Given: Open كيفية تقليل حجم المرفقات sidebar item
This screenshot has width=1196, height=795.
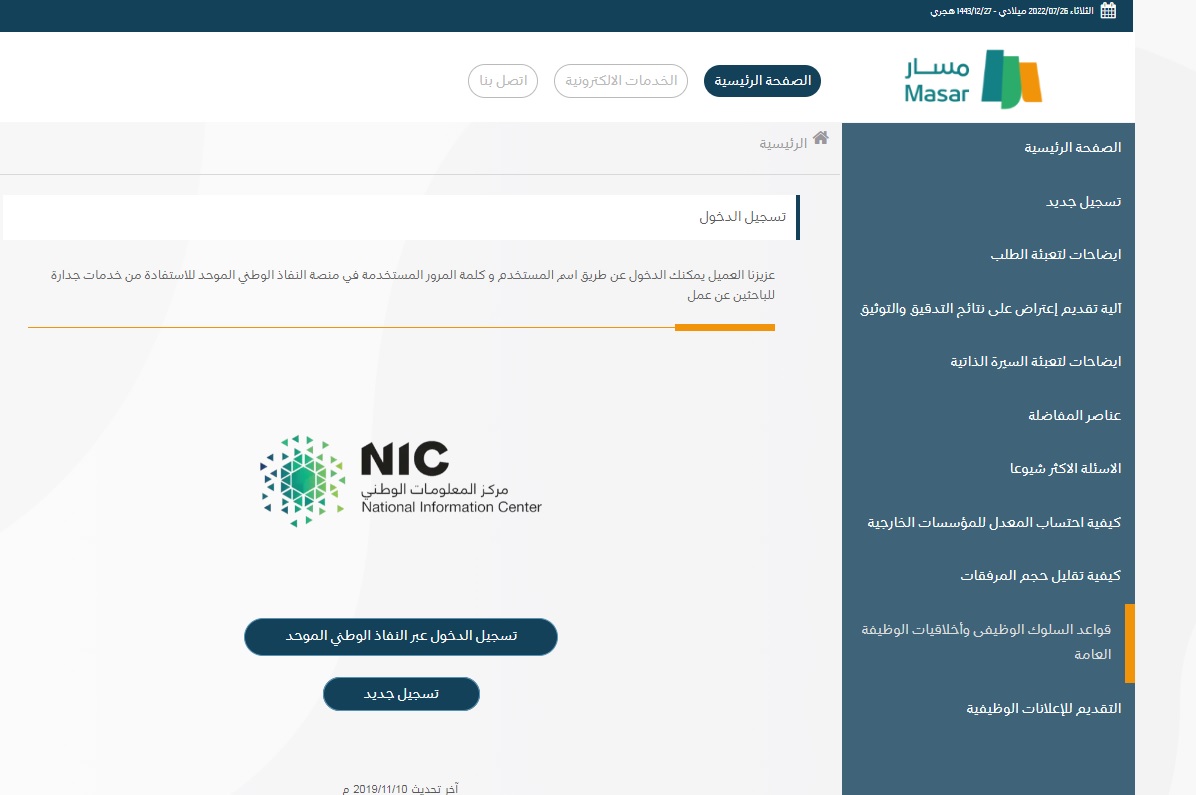Looking at the screenshot, I should pos(1040,575).
